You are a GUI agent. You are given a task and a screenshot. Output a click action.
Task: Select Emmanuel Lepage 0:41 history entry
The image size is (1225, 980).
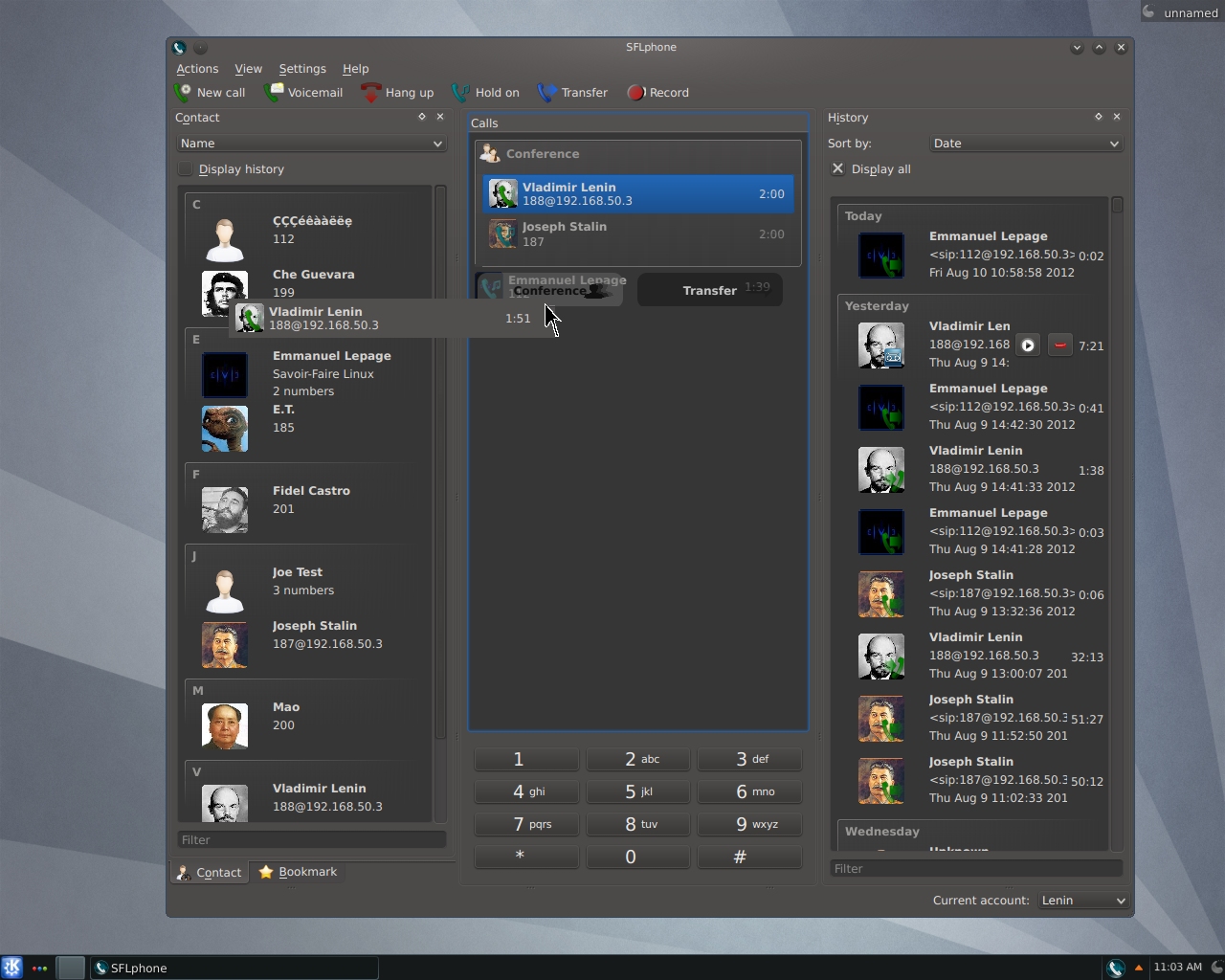point(972,407)
